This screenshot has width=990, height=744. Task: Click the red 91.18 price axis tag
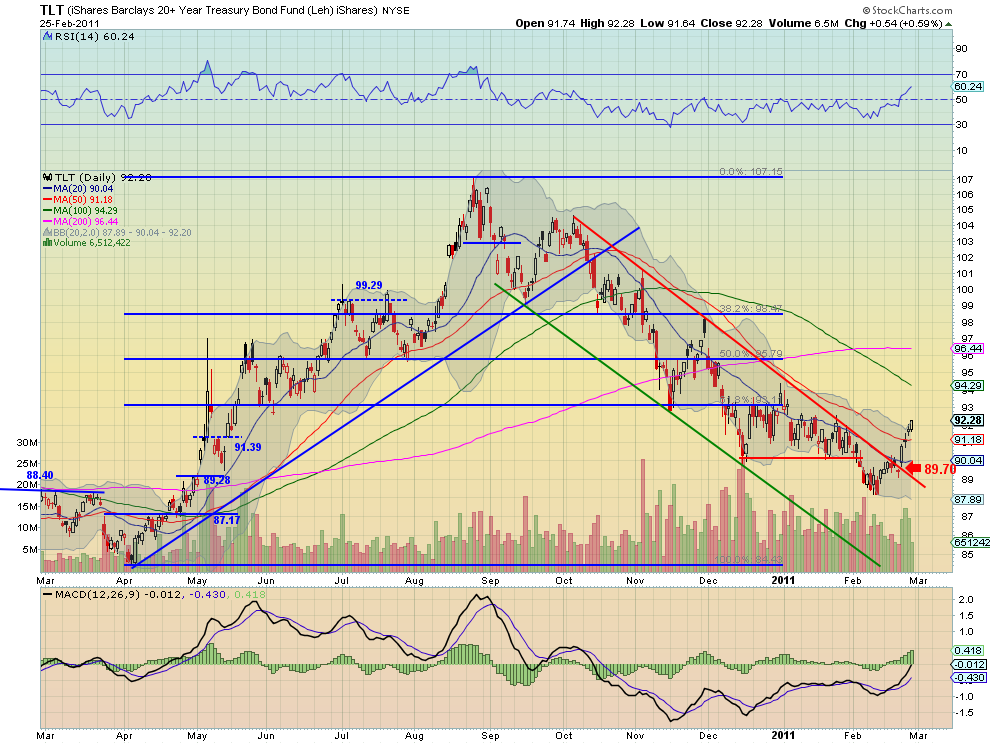(967, 440)
